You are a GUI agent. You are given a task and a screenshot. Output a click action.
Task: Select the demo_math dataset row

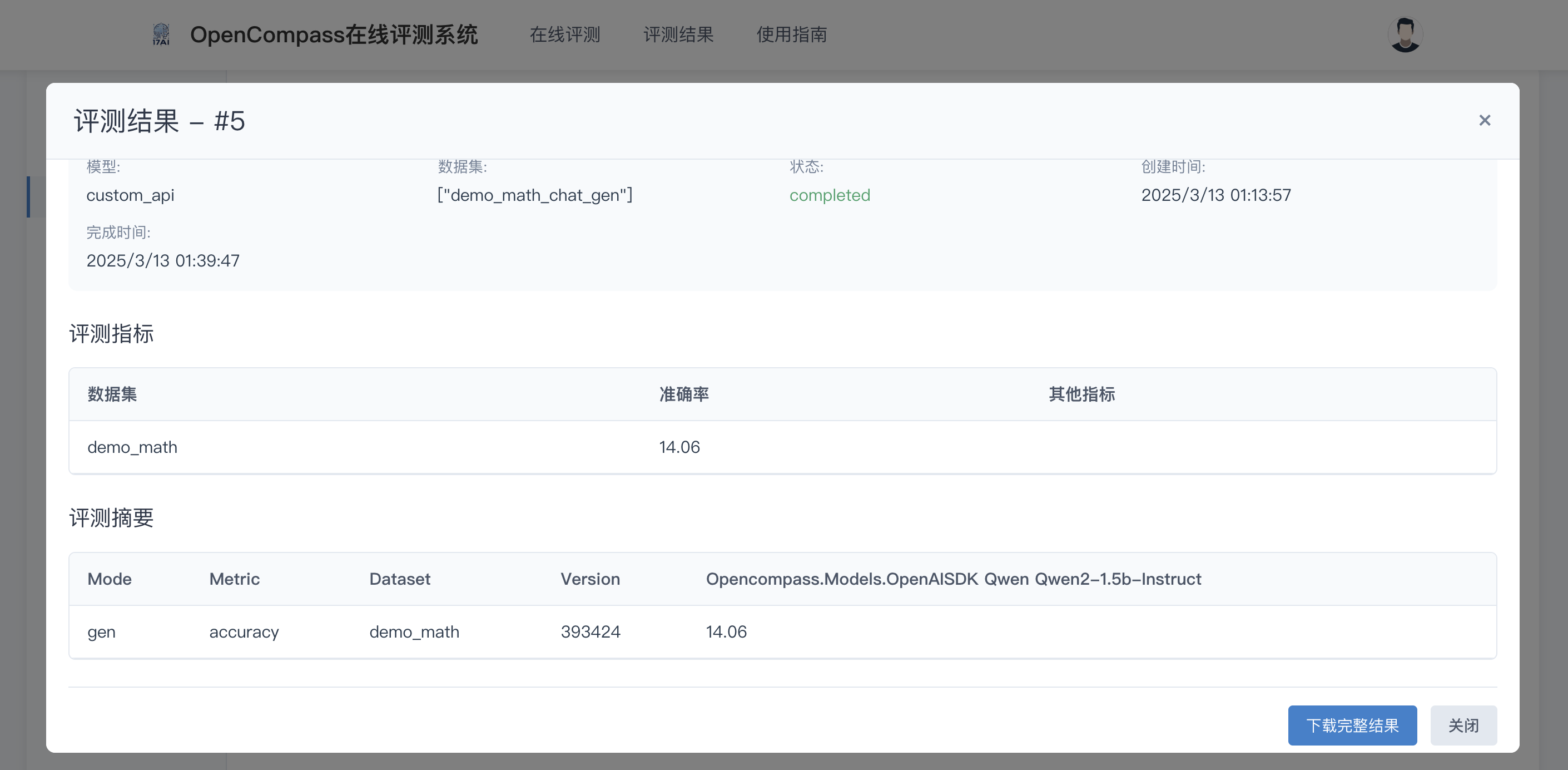[132, 447]
